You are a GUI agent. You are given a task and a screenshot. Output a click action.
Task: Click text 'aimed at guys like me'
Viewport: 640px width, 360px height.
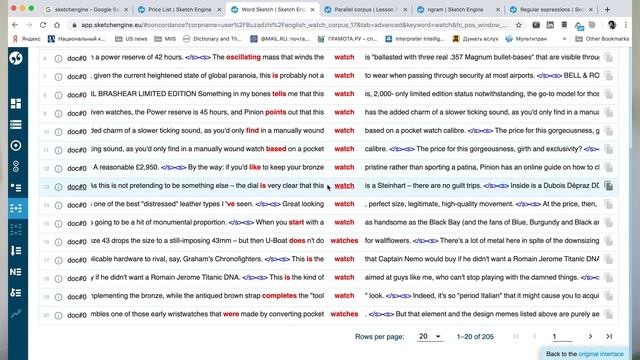398,278
